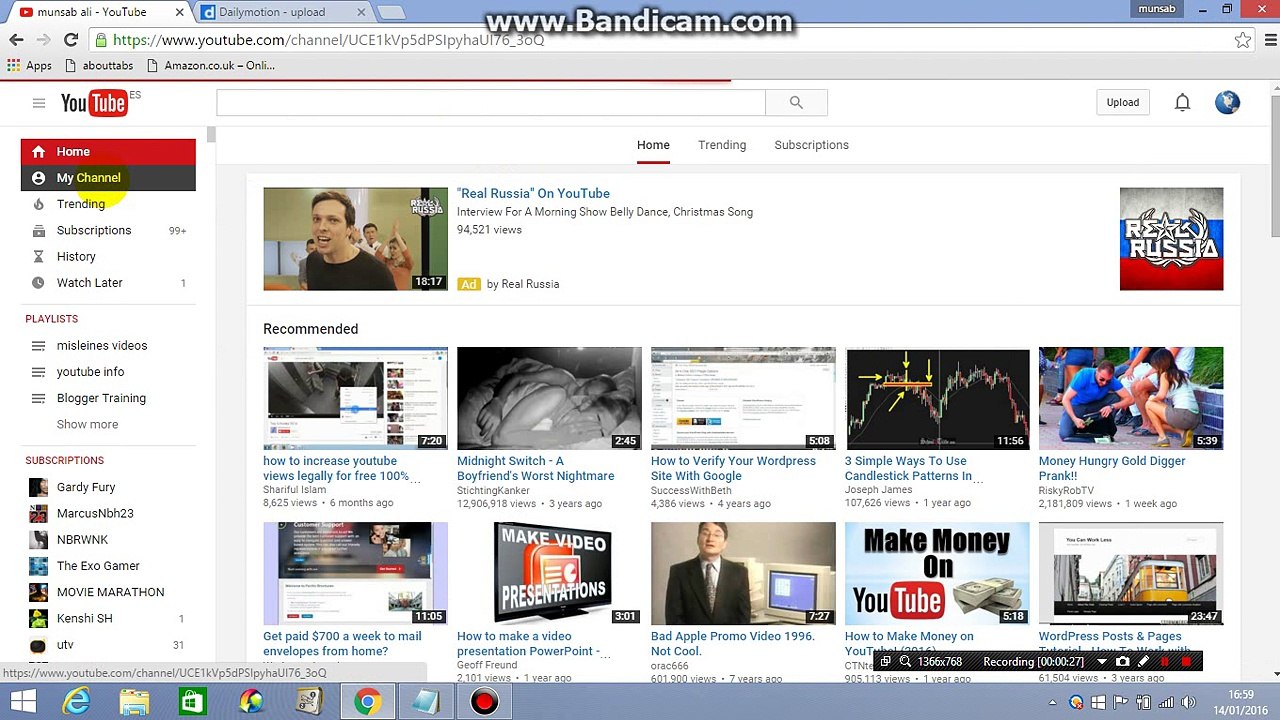Click by Real Russia advertiser link

(x=523, y=284)
